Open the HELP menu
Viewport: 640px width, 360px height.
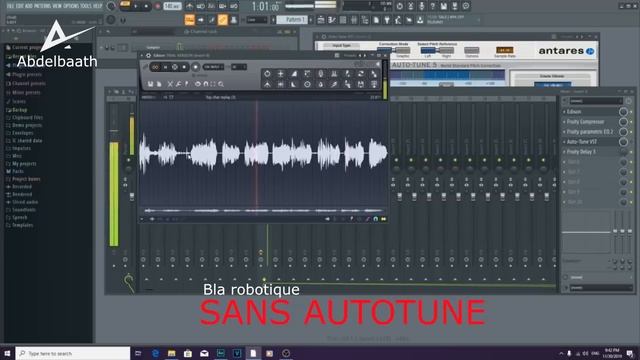[x=98, y=6]
